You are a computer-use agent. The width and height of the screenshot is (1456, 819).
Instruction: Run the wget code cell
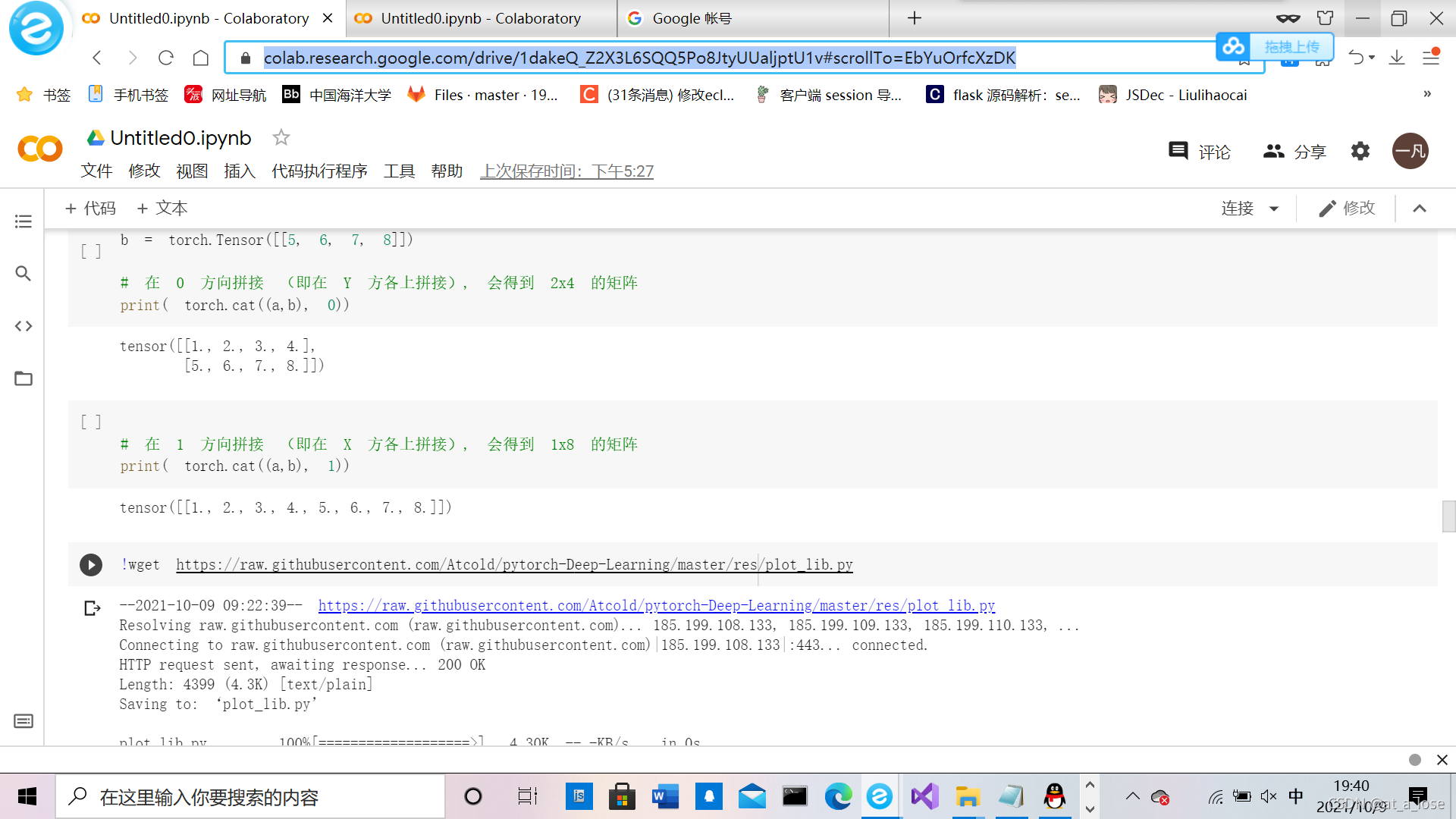pyautogui.click(x=91, y=565)
